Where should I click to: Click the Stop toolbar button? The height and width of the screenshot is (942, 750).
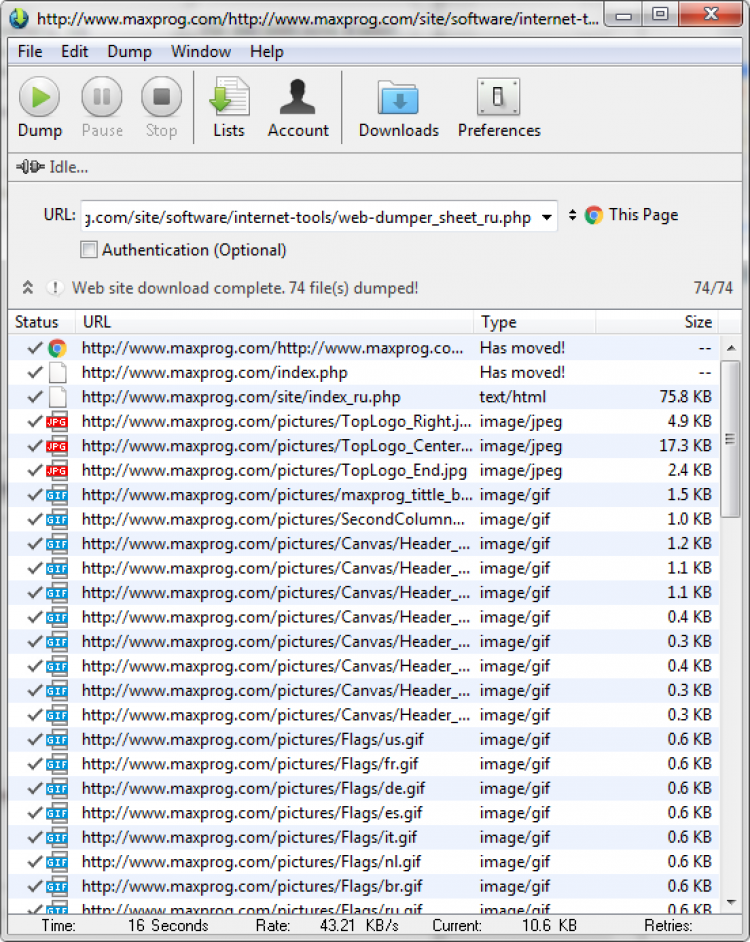pos(161,108)
